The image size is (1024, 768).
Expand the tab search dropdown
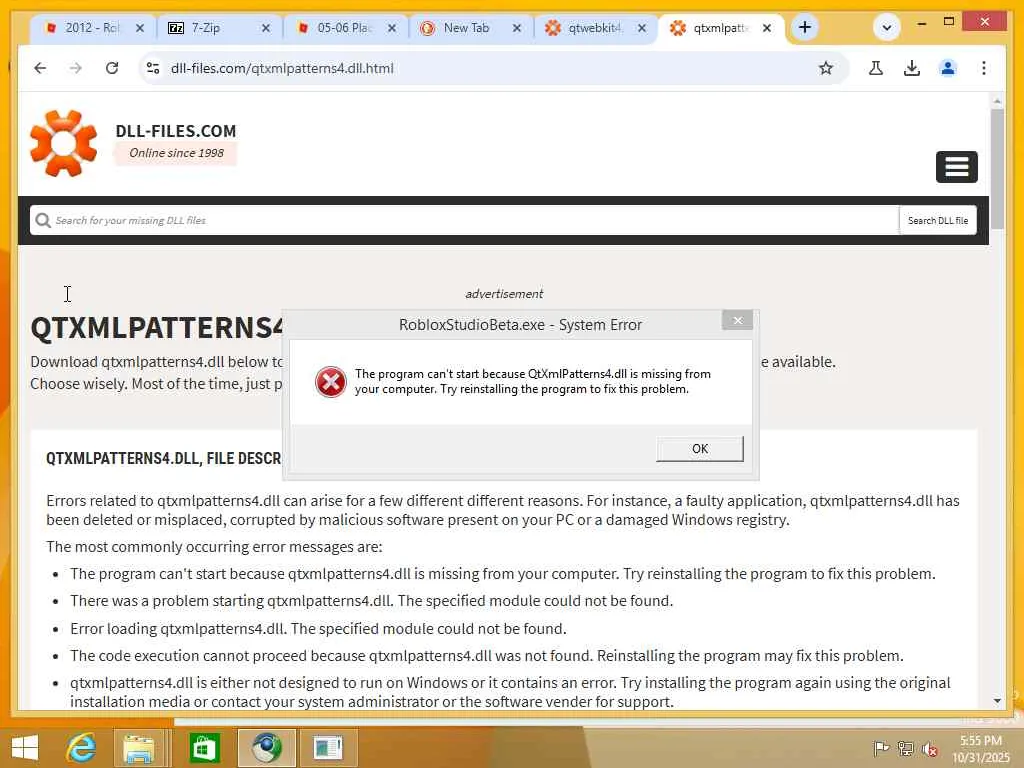887,27
